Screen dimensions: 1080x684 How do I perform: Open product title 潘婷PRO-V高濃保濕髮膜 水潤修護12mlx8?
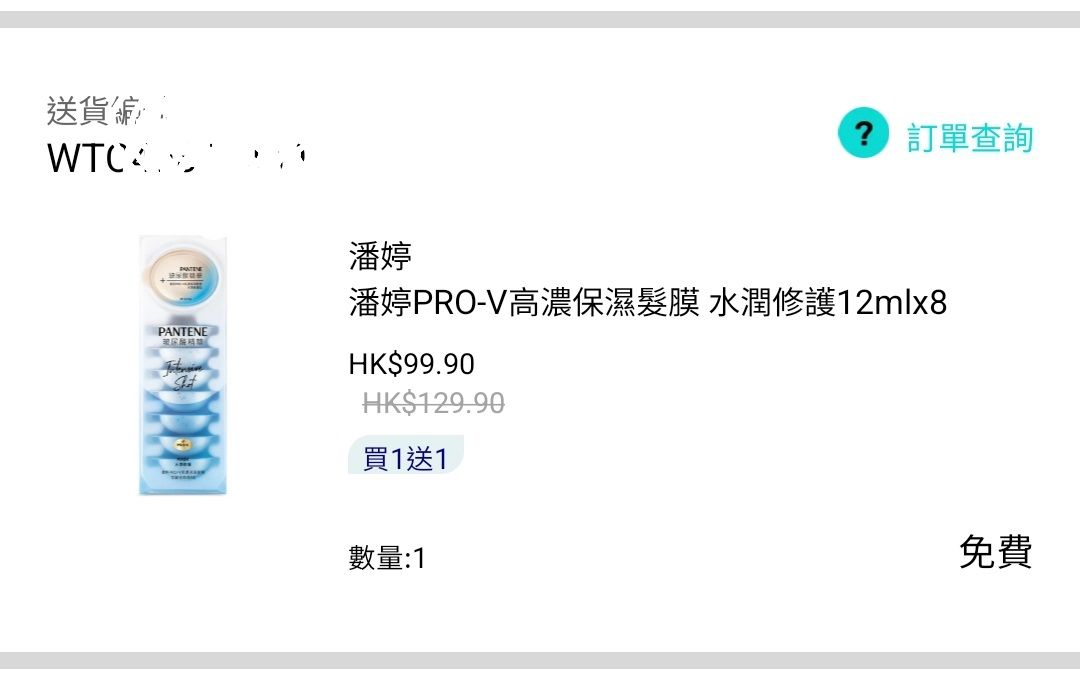click(x=648, y=302)
